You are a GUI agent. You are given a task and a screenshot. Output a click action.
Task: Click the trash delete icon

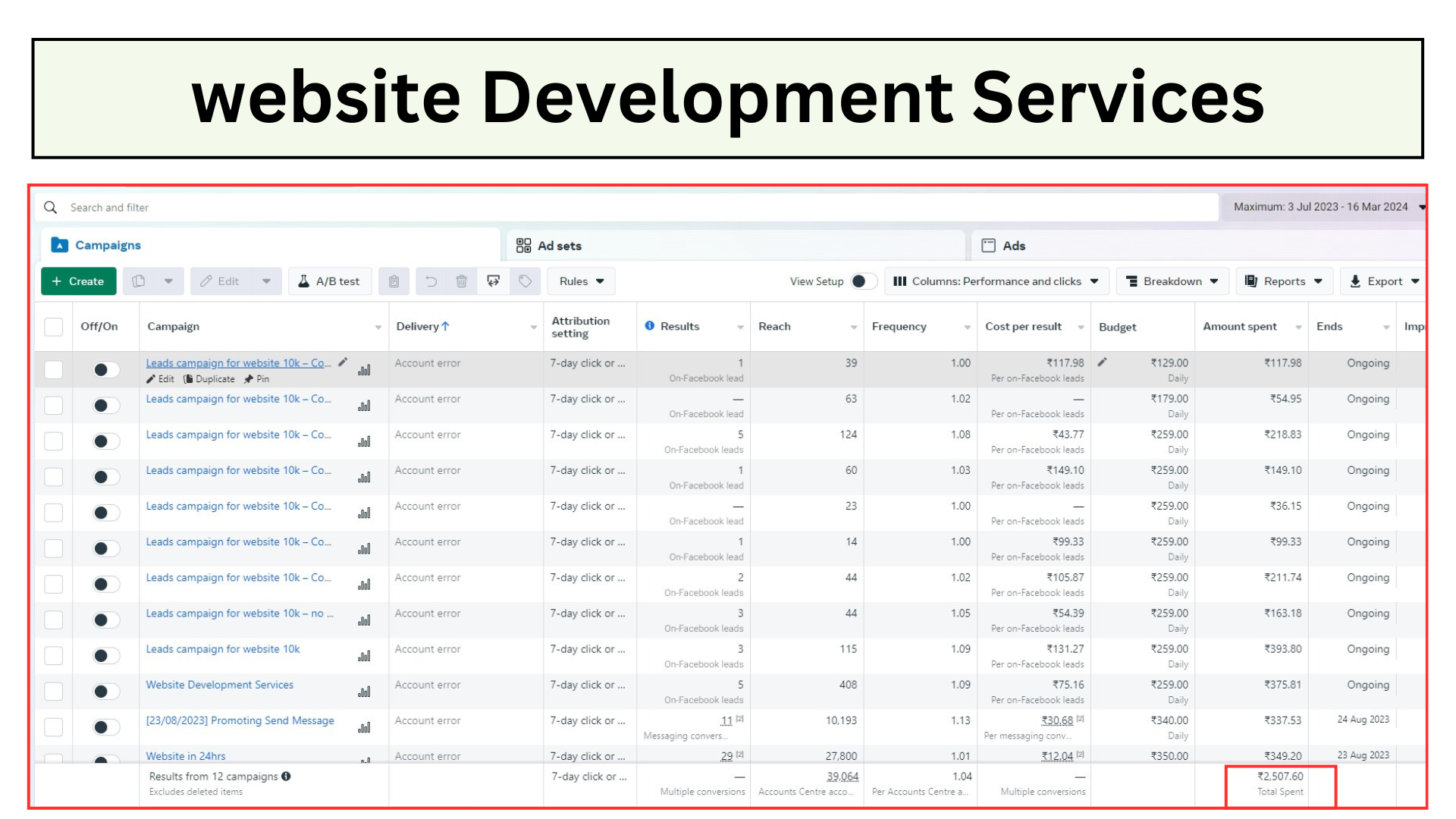(461, 281)
